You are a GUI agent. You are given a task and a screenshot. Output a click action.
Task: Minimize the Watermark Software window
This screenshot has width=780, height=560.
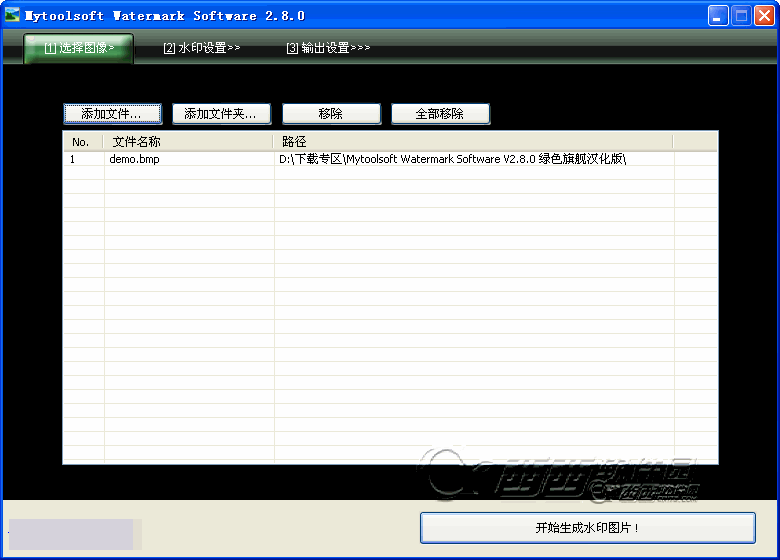(718, 16)
